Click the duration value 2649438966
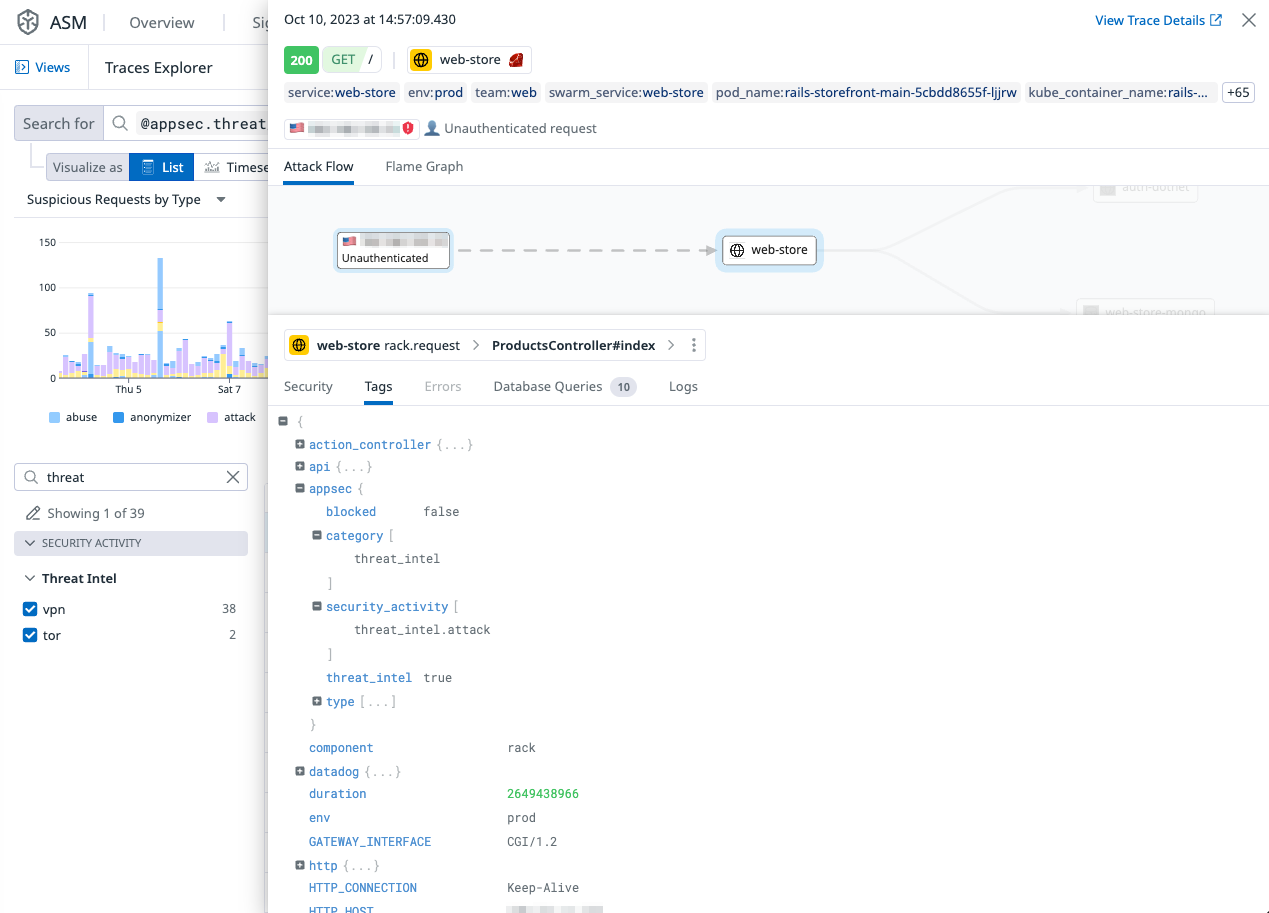The image size is (1269, 913). 543,794
